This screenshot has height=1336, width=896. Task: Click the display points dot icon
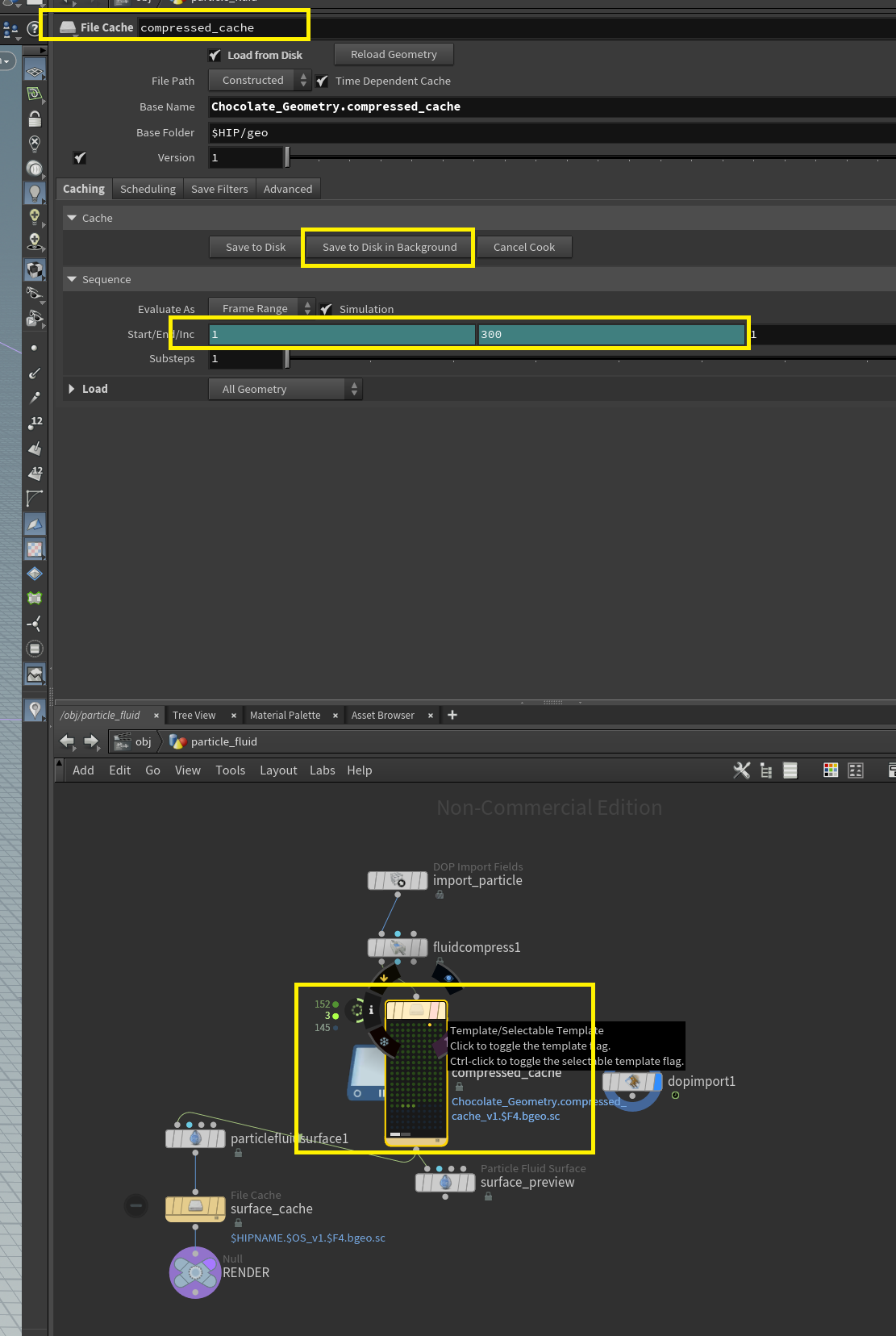[x=34, y=348]
